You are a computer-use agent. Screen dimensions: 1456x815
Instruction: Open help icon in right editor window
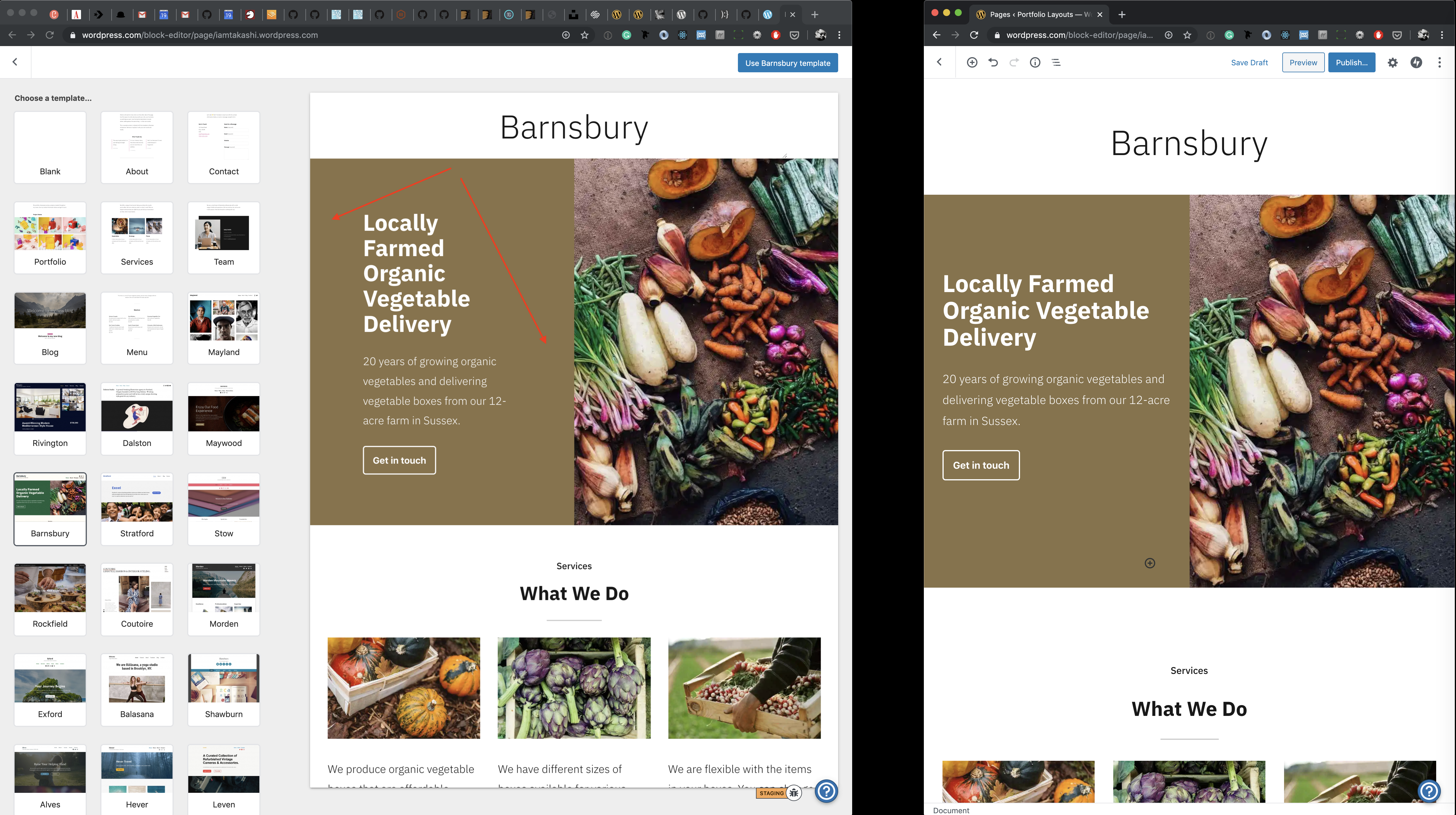[x=1429, y=791]
